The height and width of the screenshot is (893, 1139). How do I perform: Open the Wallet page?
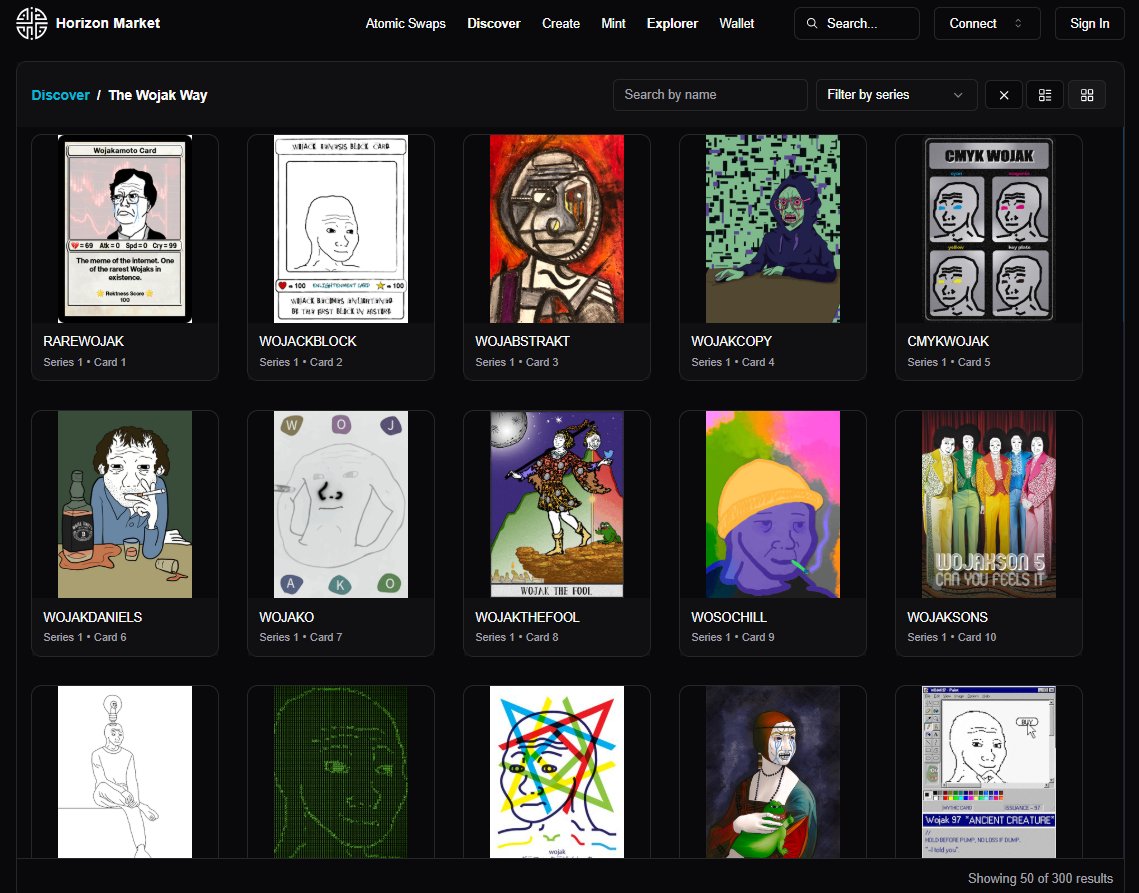pos(737,23)
